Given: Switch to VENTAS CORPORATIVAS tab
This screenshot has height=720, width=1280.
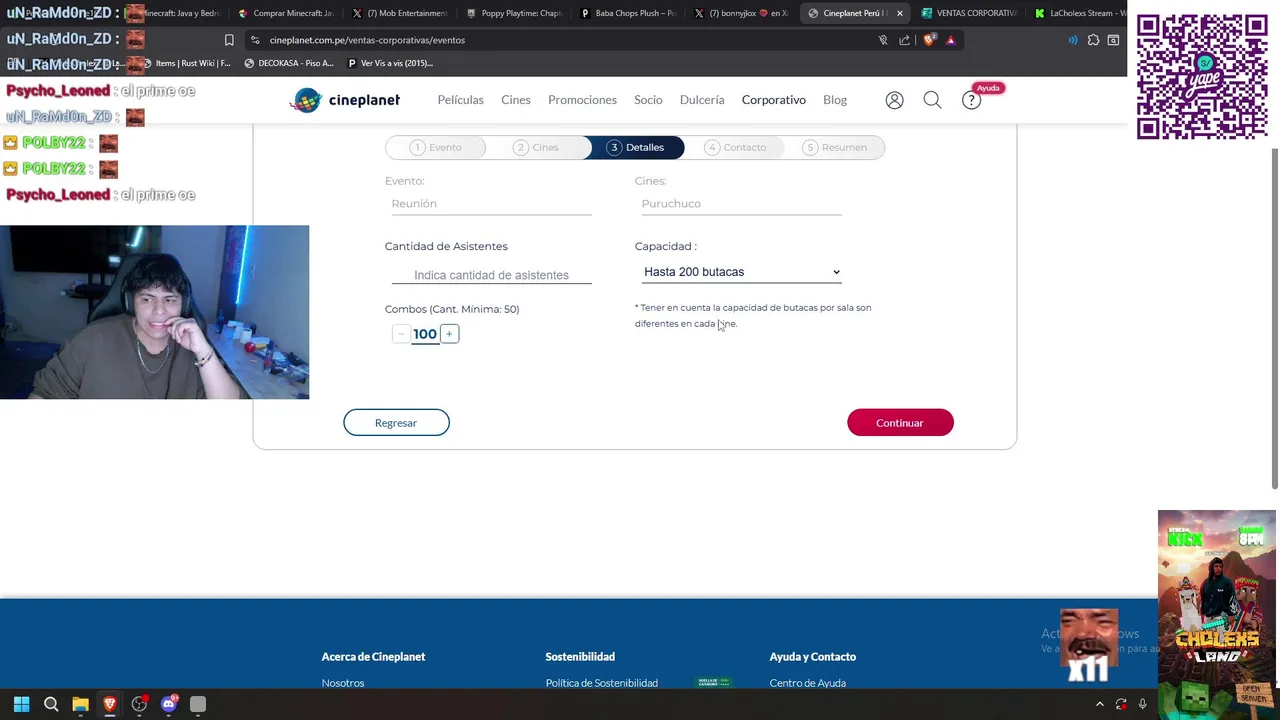Looking at the screenshot, I should 968,13.
